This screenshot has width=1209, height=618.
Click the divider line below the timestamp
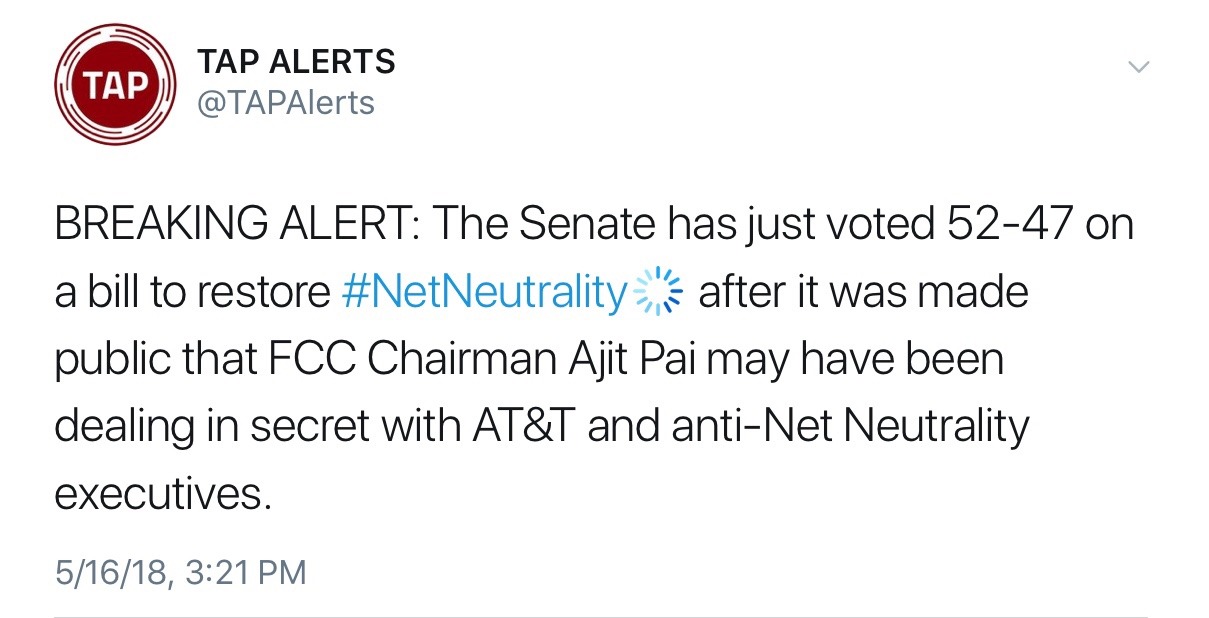pyautogui.click(x=600, y=616)
